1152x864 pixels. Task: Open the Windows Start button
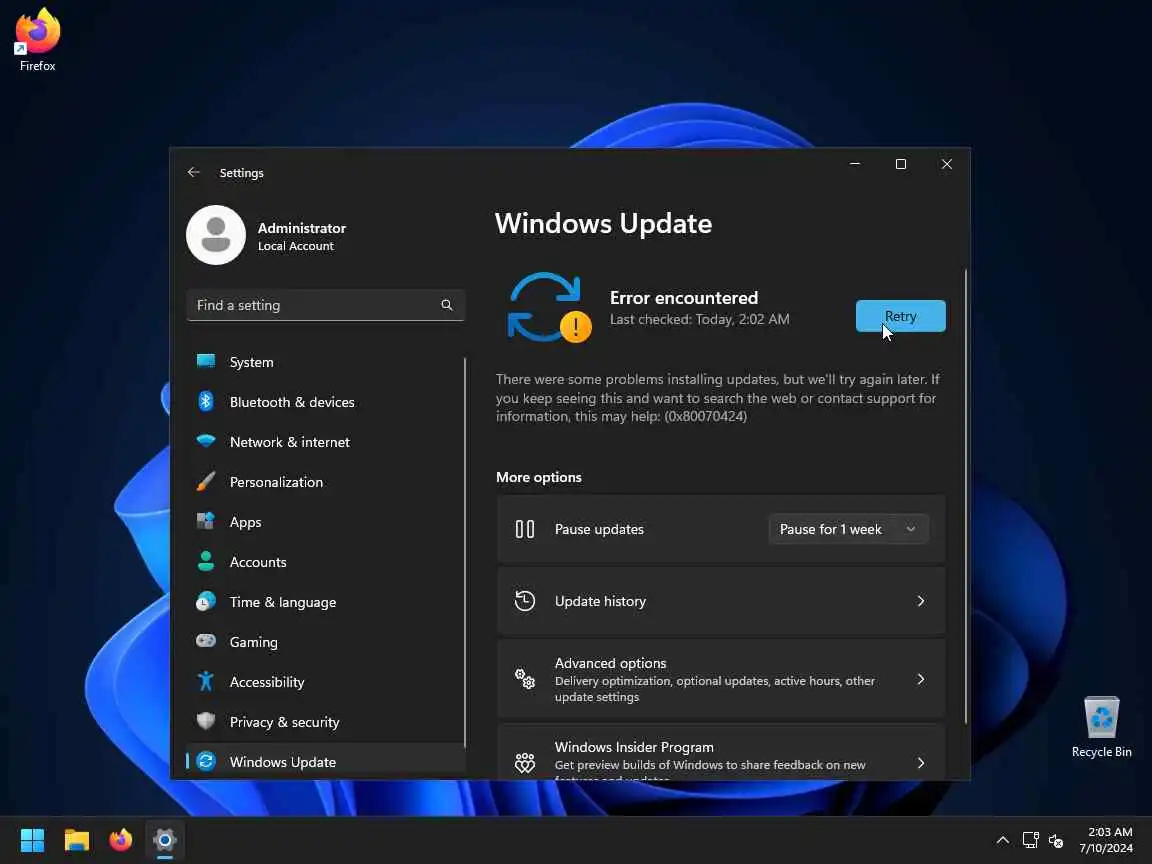pyautogui.click(x=32, y=840)
